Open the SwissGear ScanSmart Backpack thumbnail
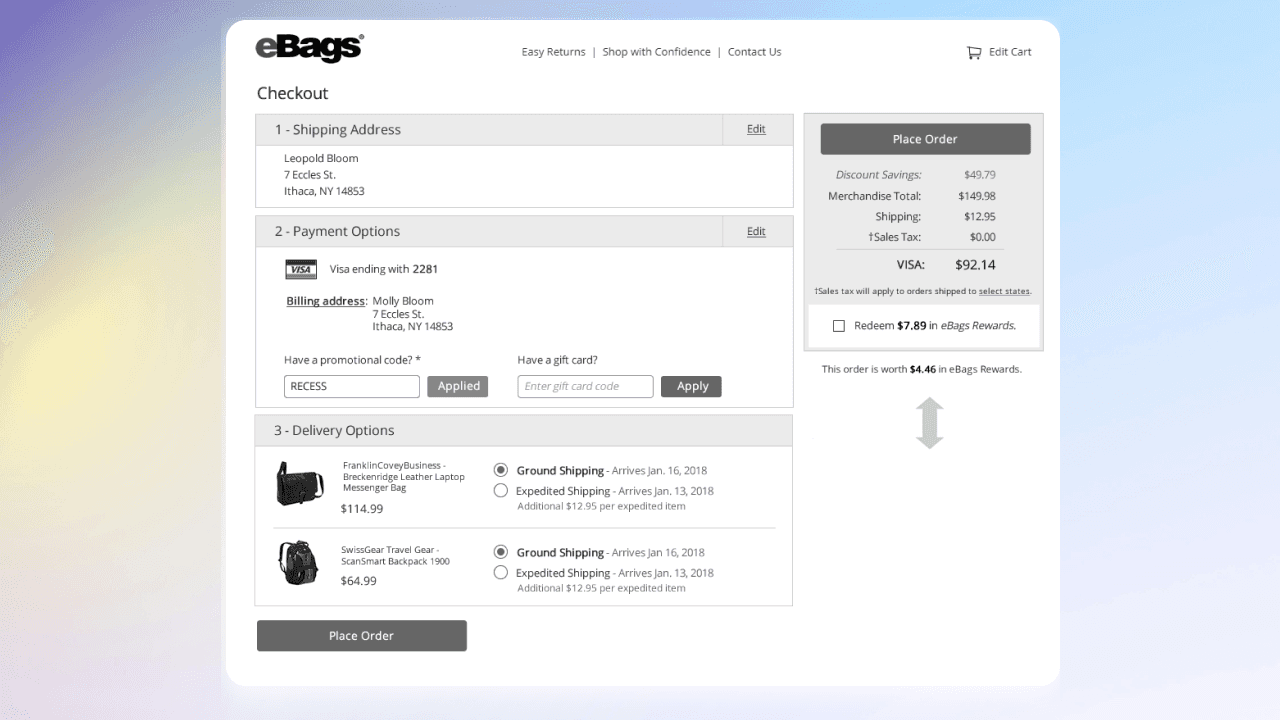Image resolution: width=1280 pixels, height=720 pixels. tap(298, 563)
